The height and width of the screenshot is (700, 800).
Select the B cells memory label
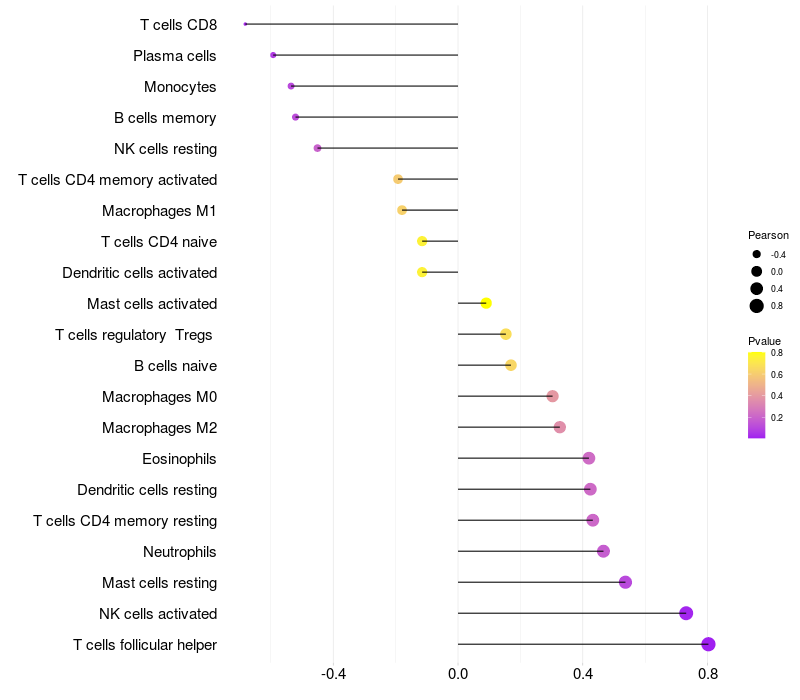pos(165,118)
